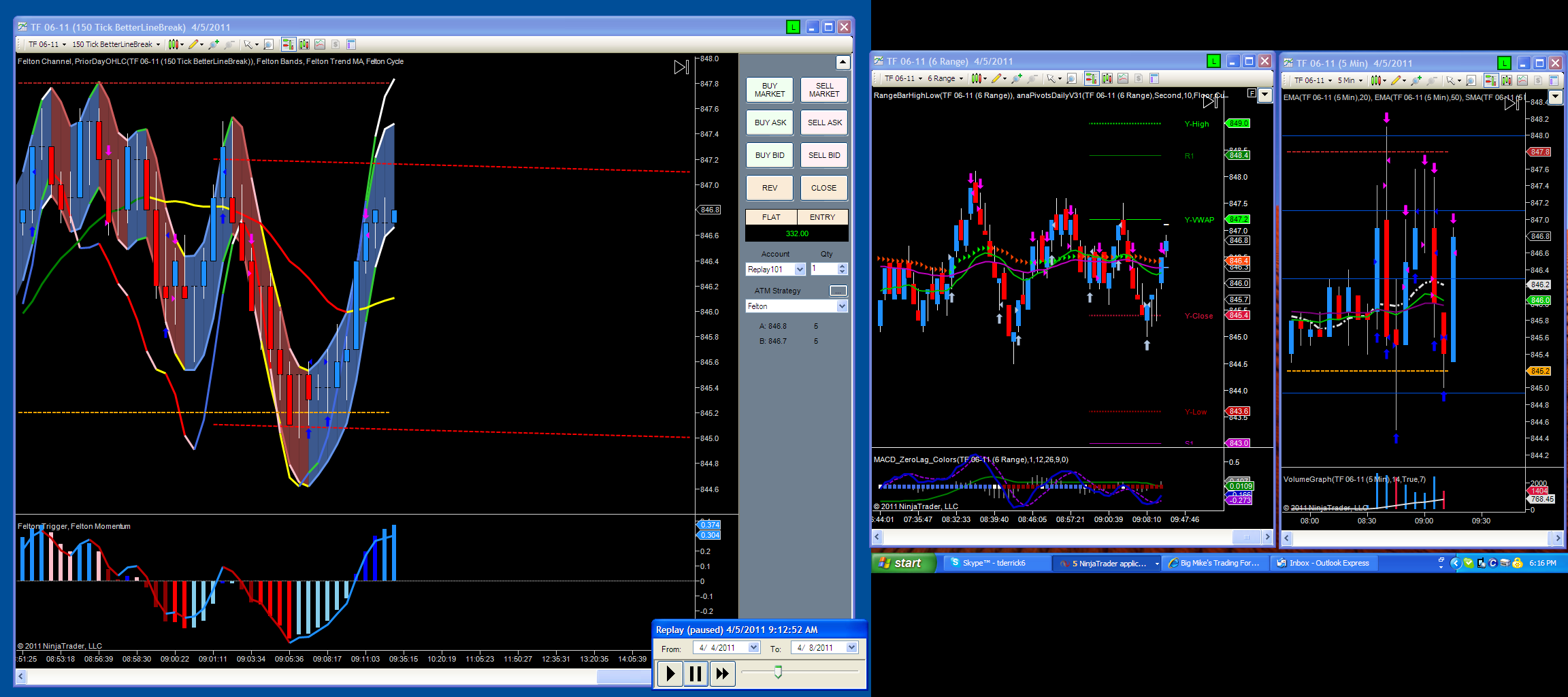Viewport: 1568px width, 697px height.
Task: Reverse position with REV button
Action: [x=770, y=188]
